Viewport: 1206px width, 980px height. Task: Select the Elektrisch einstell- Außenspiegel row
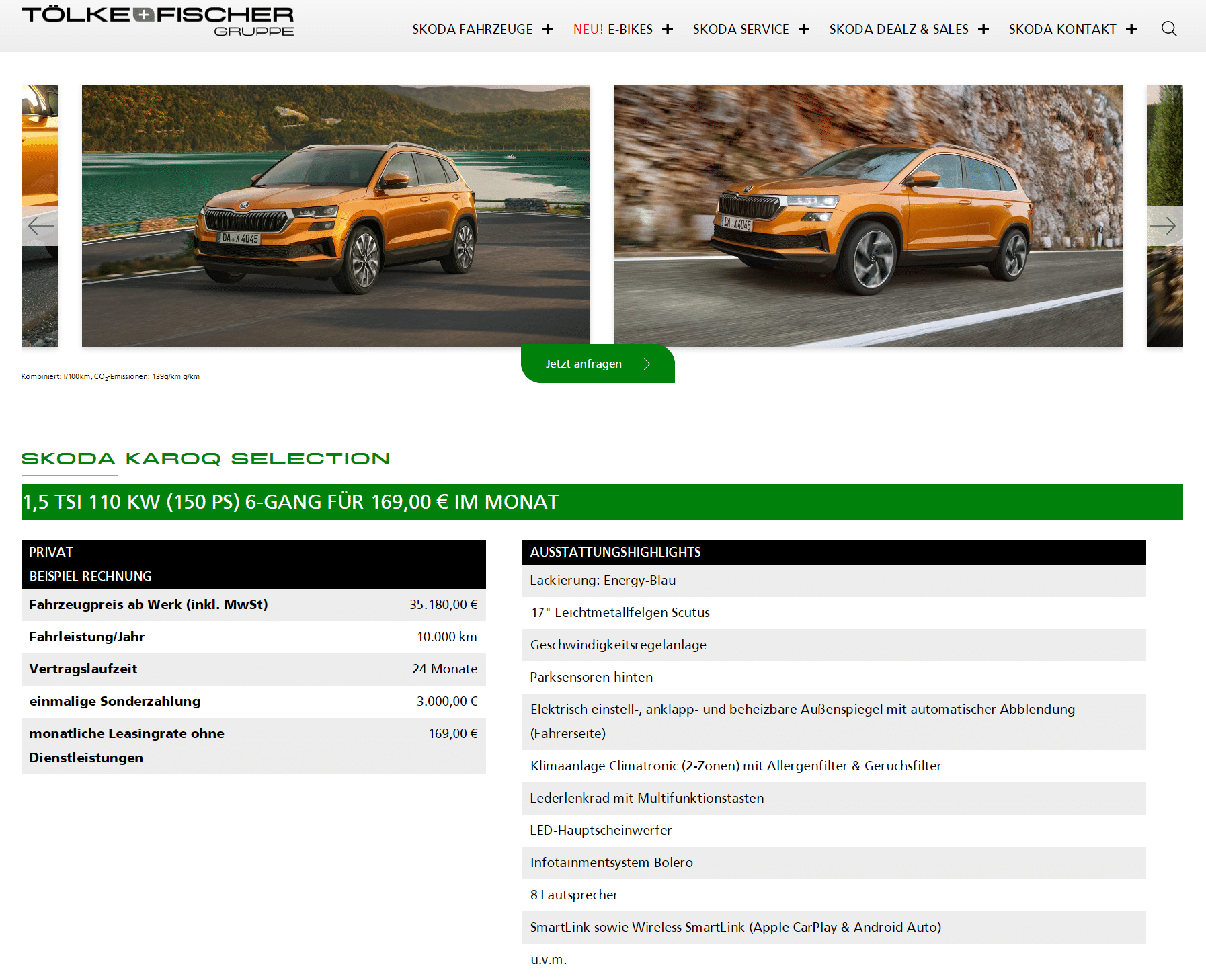click(834, 721)
